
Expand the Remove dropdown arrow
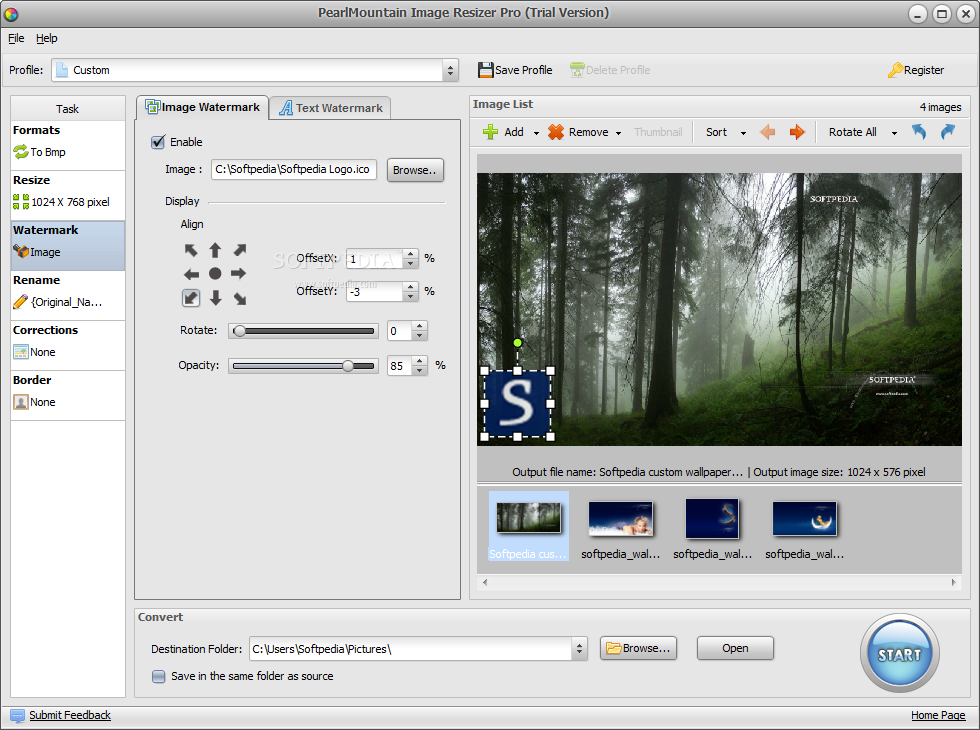pyautogui.click(x=618, y=133)
